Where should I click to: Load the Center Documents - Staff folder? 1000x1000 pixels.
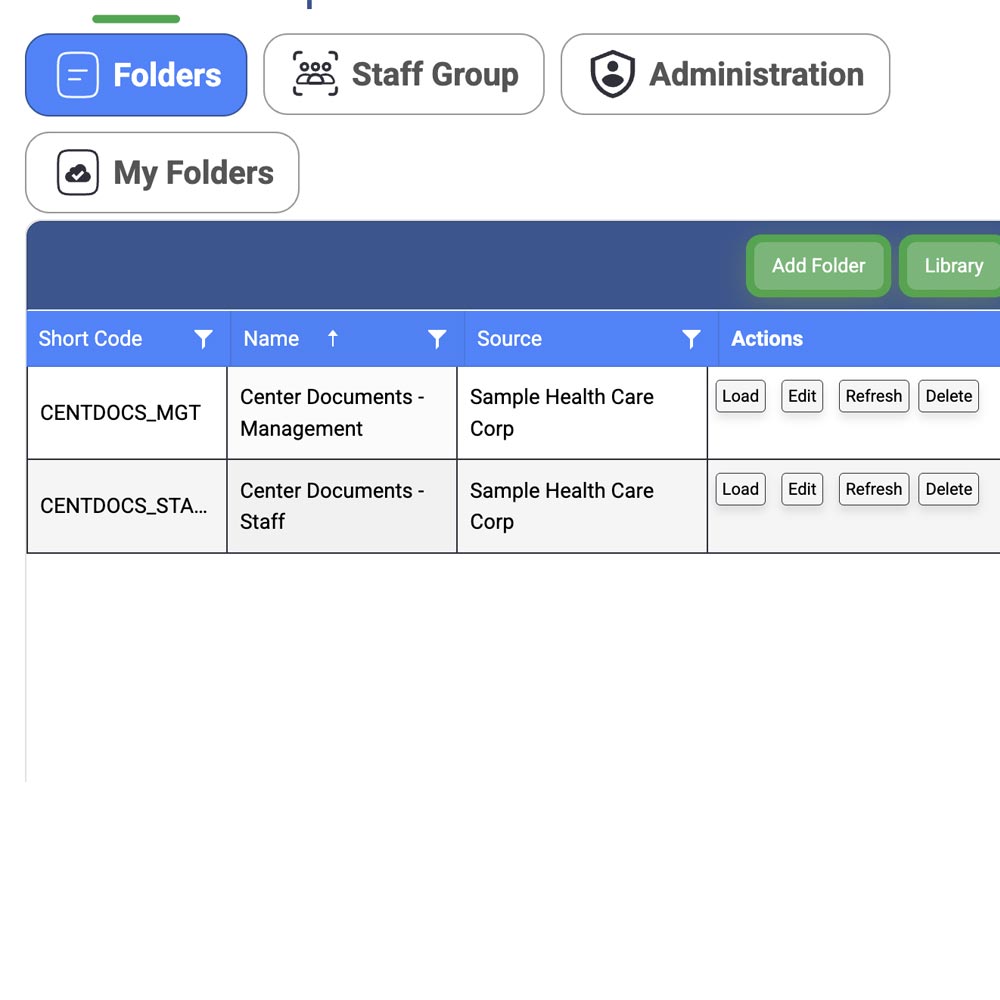(740, 489)
